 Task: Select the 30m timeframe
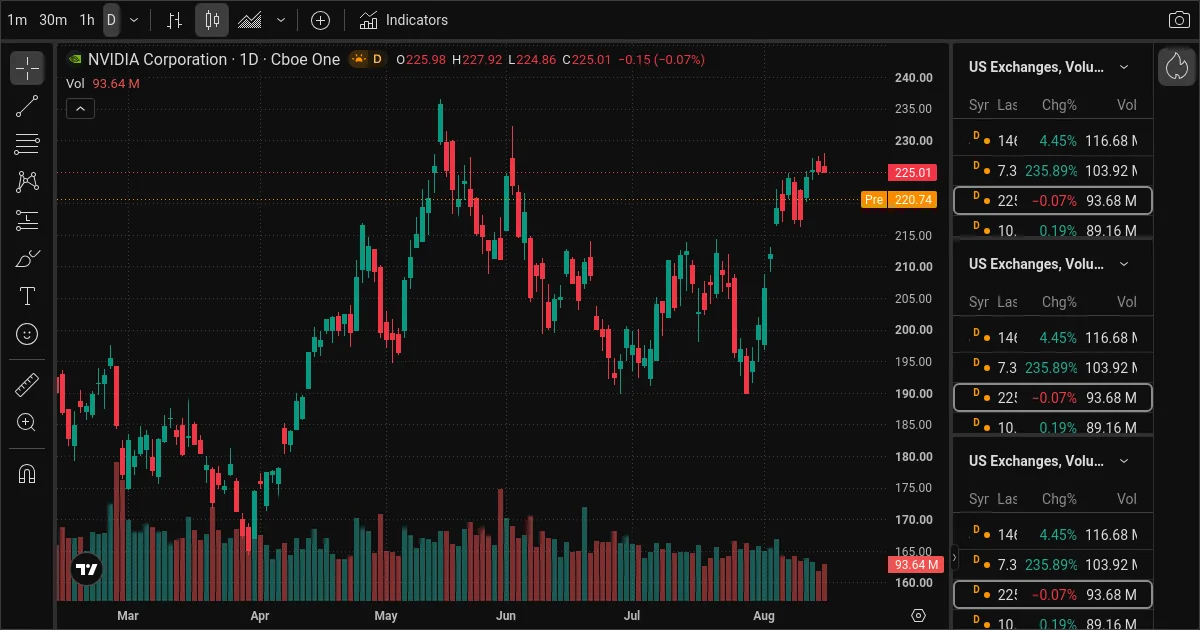pos(53,20)
